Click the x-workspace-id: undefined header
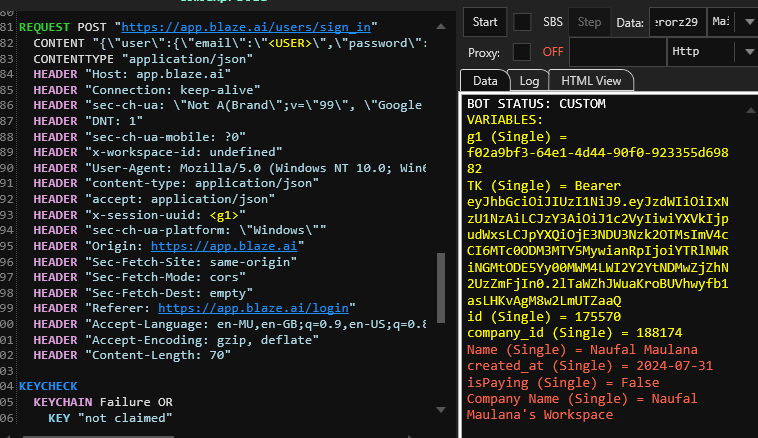This screenshot has height=438, width=758. click(158, 152)
